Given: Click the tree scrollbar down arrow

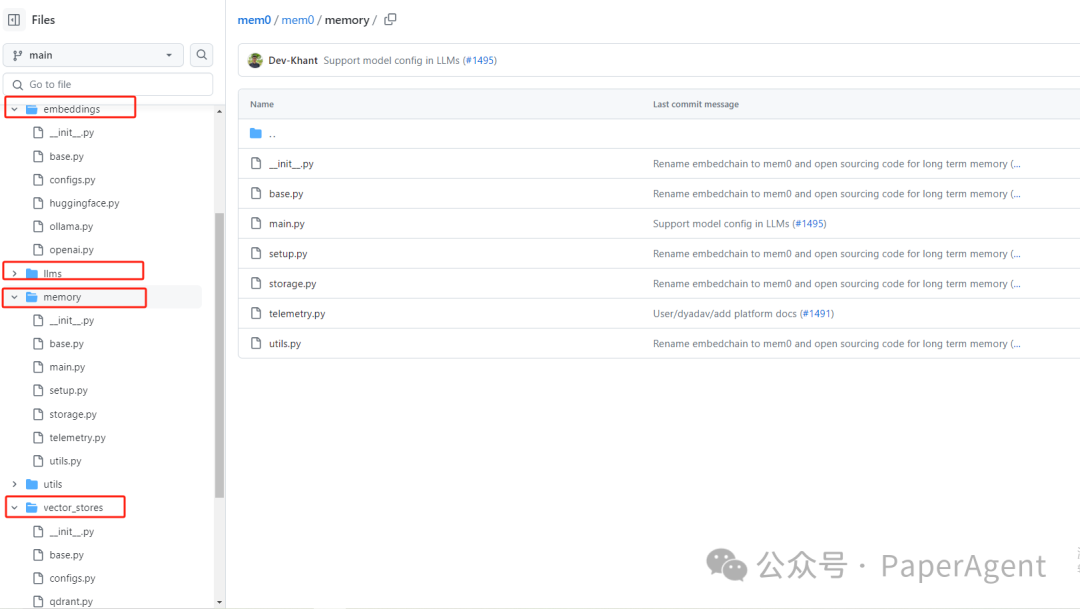Looking at the screenshot, I should 220,602.
